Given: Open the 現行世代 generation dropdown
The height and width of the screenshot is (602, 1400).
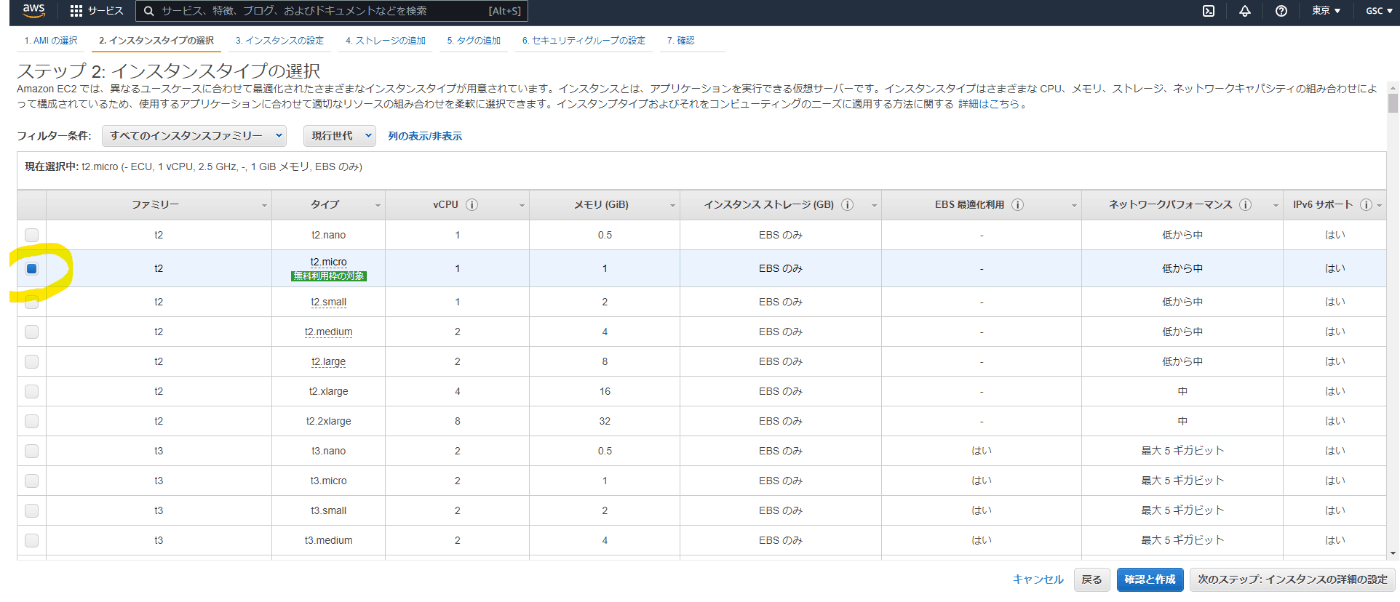Looking at the screenshot, I should [339, 135].
